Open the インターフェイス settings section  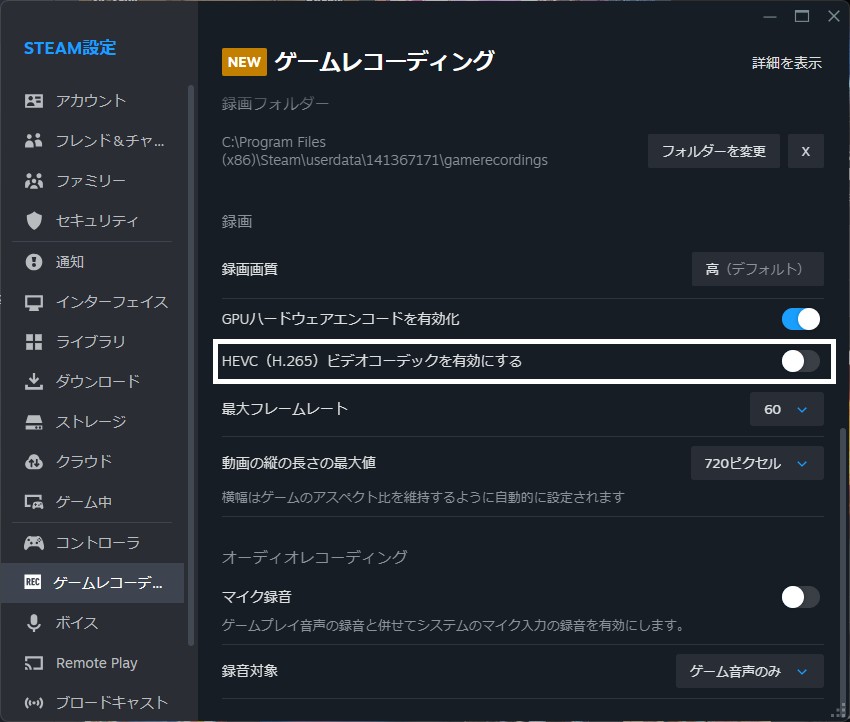tap(92, 302)
